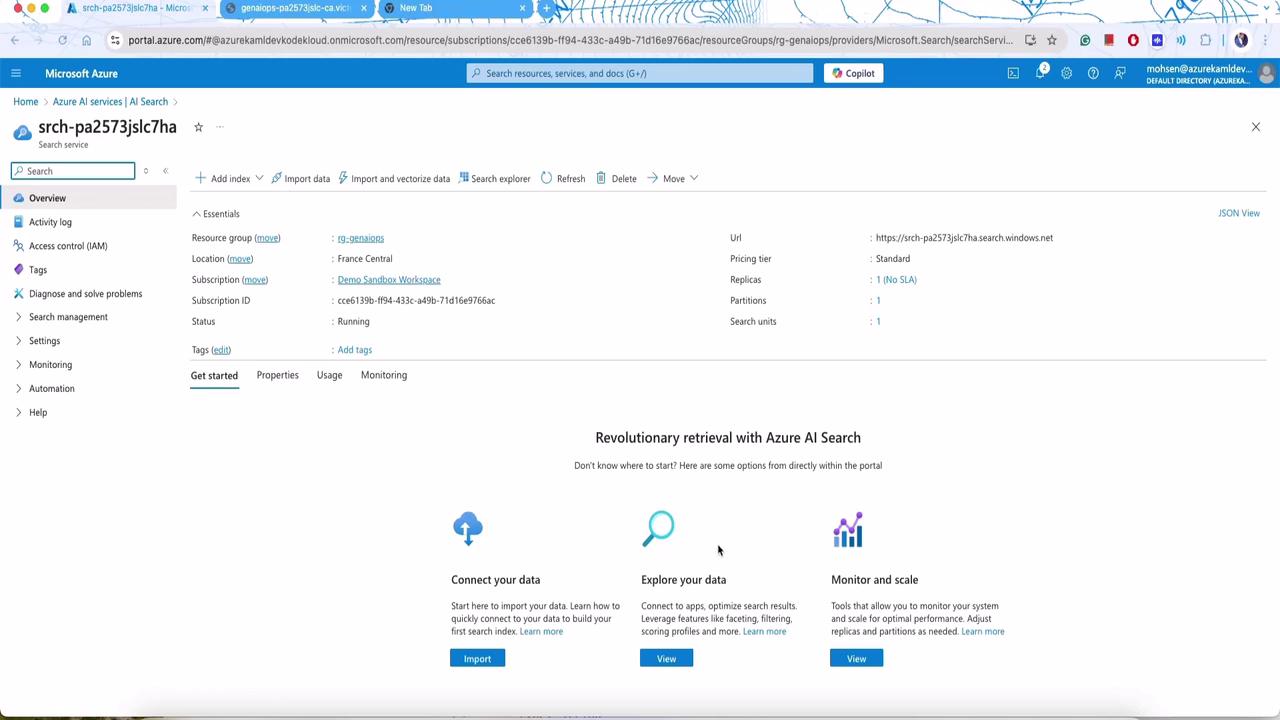Click the browser address bar URL

(x=570, y=40)
